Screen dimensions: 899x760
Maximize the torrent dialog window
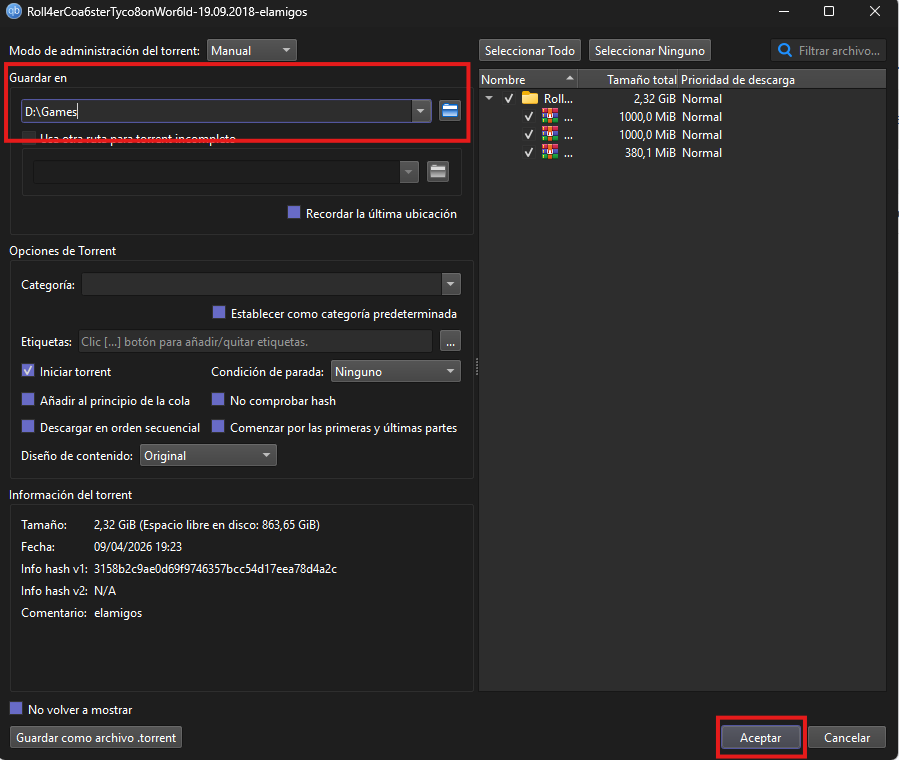click(x=828, y=11)
